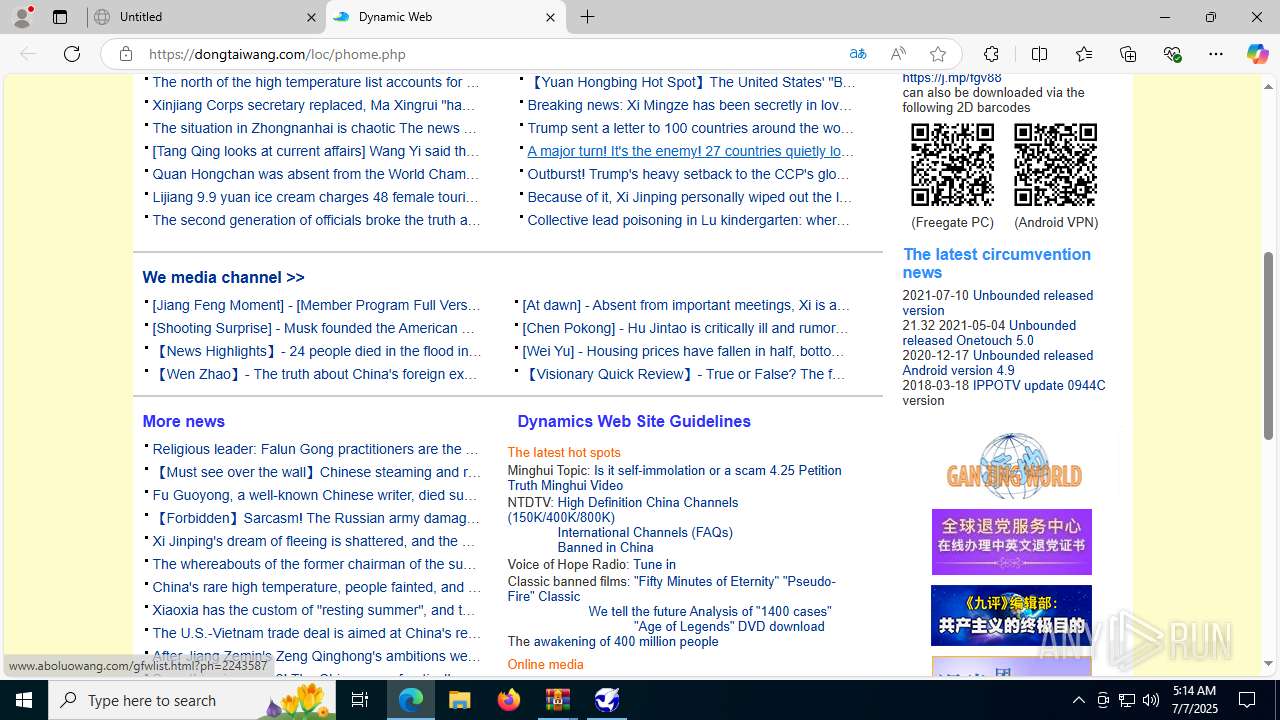Click the scrollbar up arrow
This screenshot has height=720, width=1280.
coord(1269,86)
